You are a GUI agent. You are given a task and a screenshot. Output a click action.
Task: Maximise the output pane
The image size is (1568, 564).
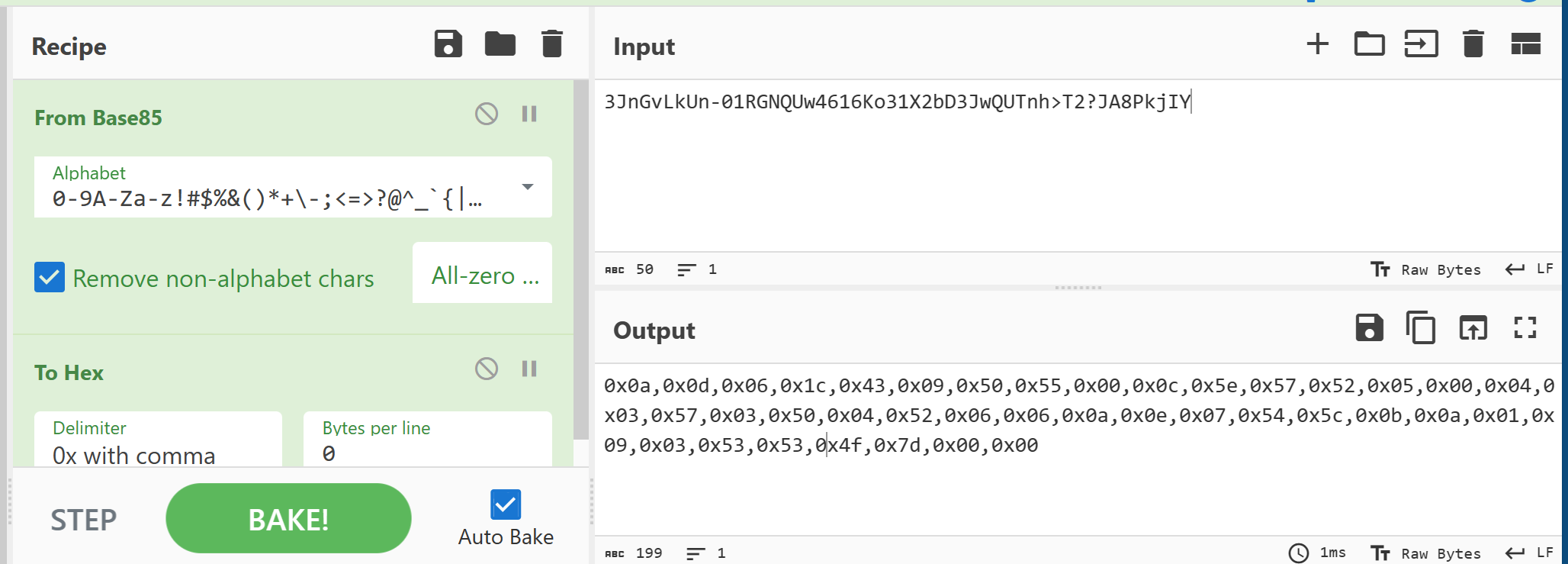tap(1525, 327)
